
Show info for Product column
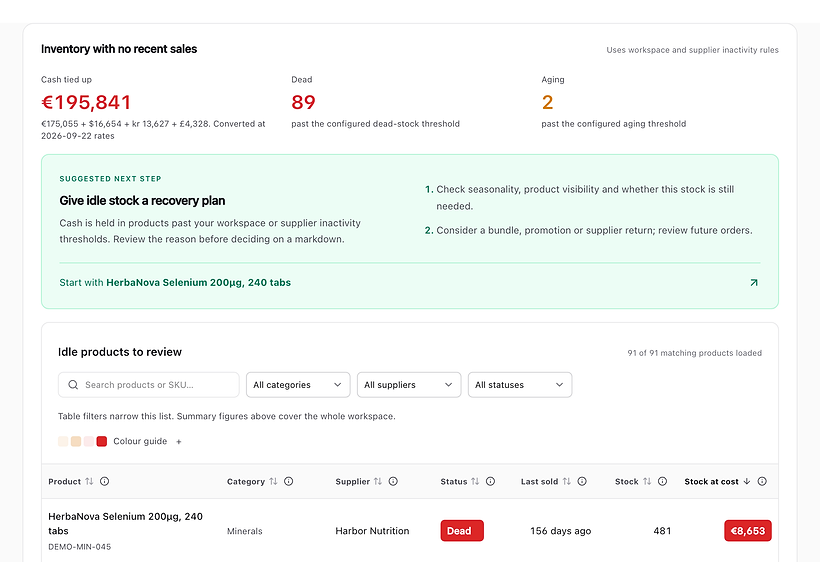click(105, 481)
